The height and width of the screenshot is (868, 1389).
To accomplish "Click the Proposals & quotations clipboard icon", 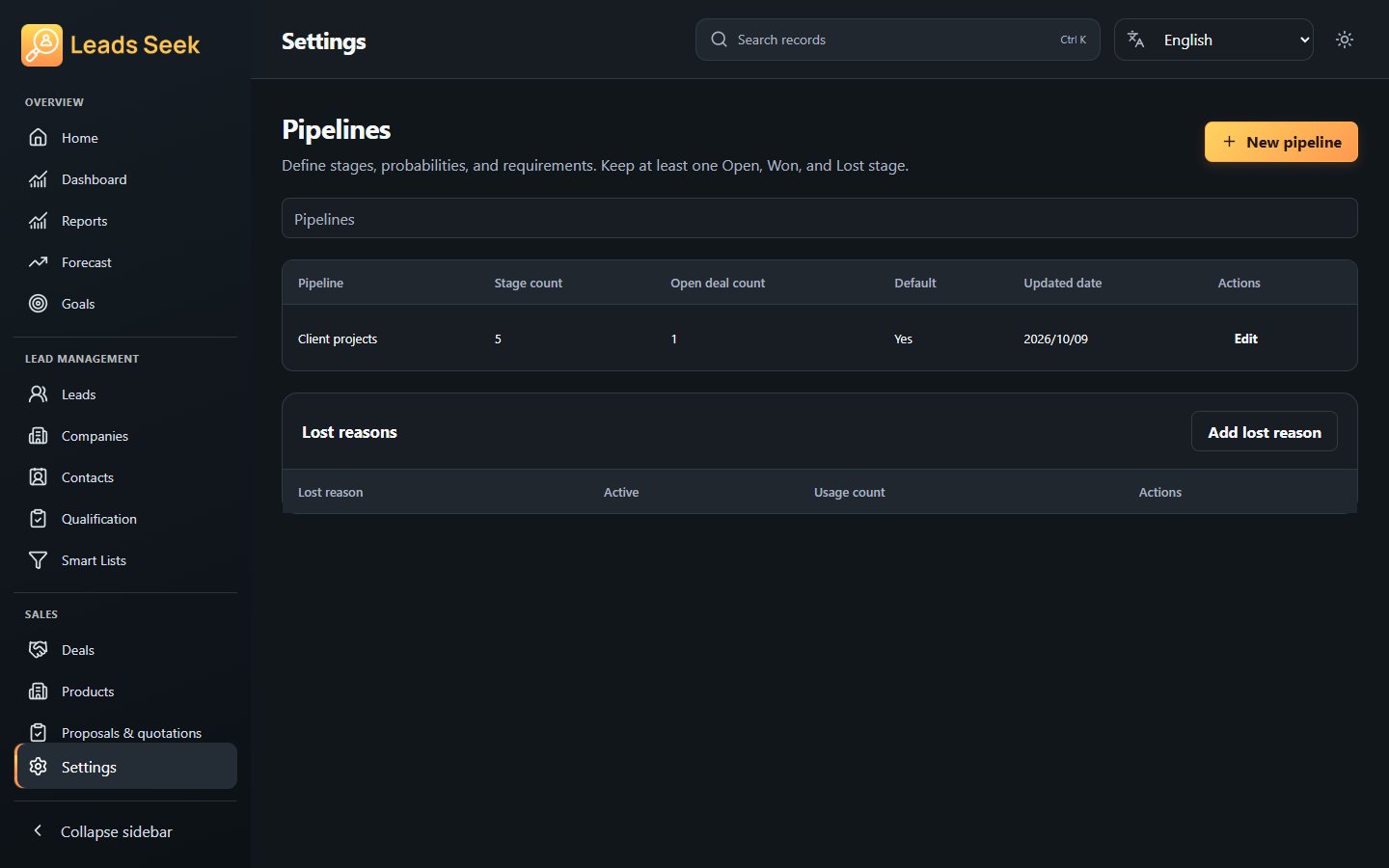I will point(38,733).
